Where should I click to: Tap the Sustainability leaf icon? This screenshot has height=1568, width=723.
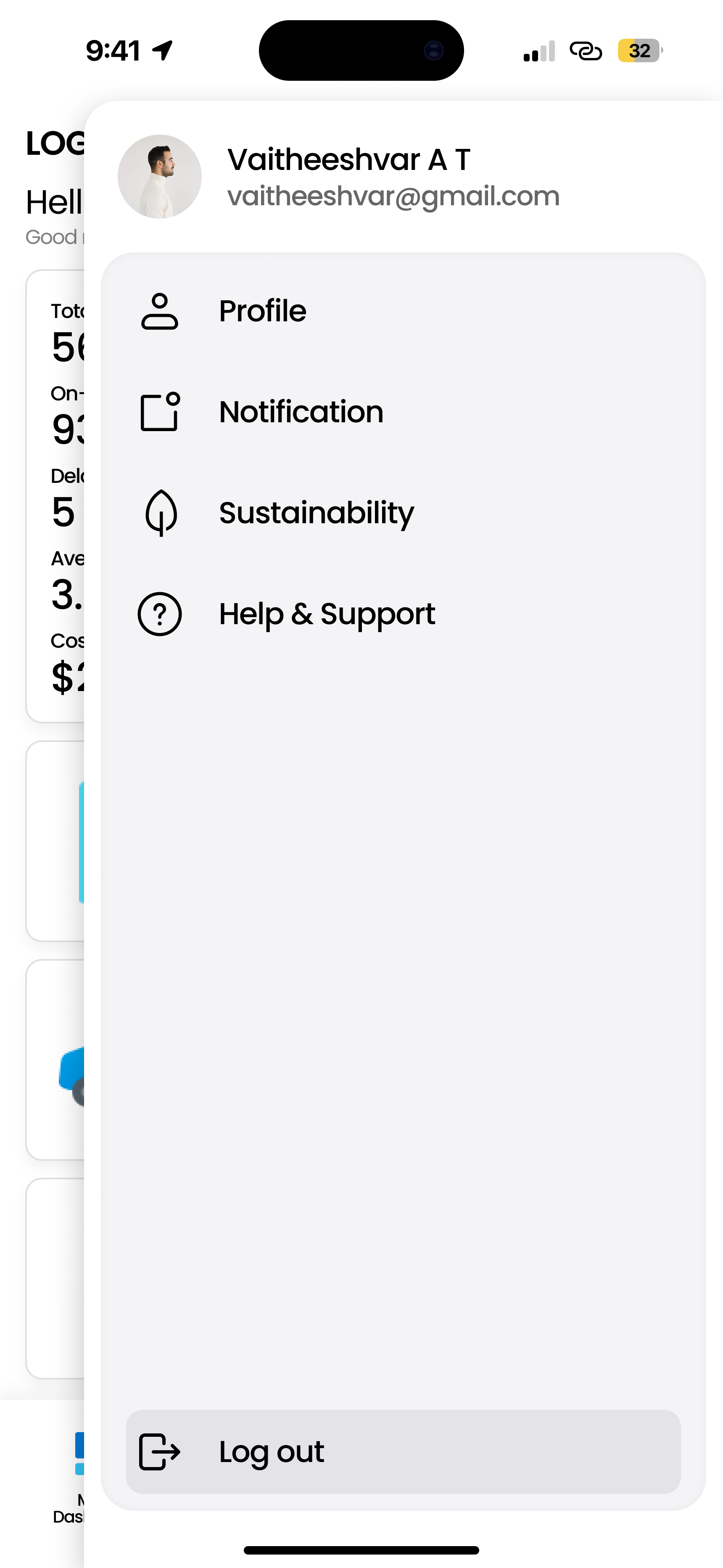pyautogui.click(x=161, y=513)
